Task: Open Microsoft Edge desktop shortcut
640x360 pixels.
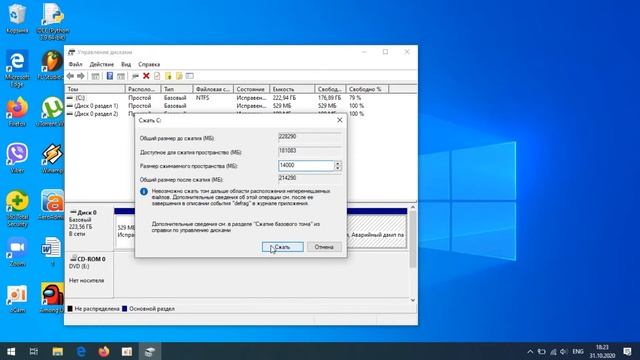Action: (x=17, y=69)
